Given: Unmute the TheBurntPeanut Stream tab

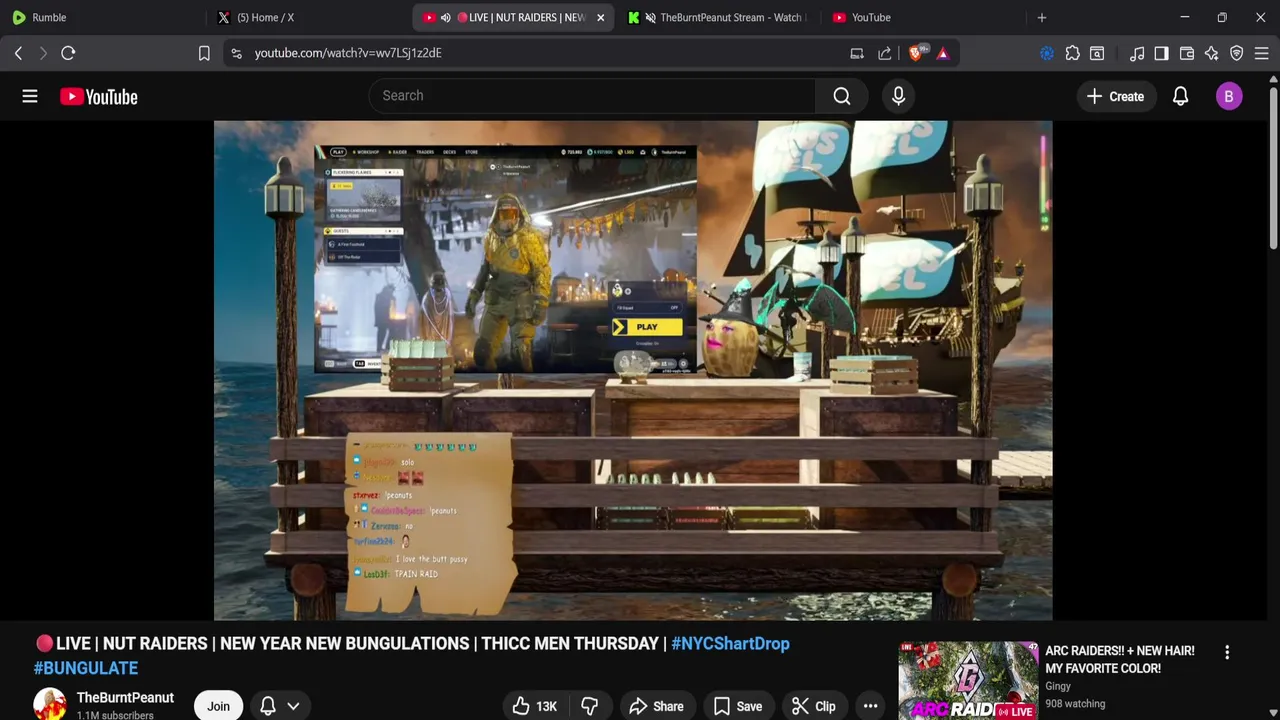Looking at the screenshot, I should (651, 17).
